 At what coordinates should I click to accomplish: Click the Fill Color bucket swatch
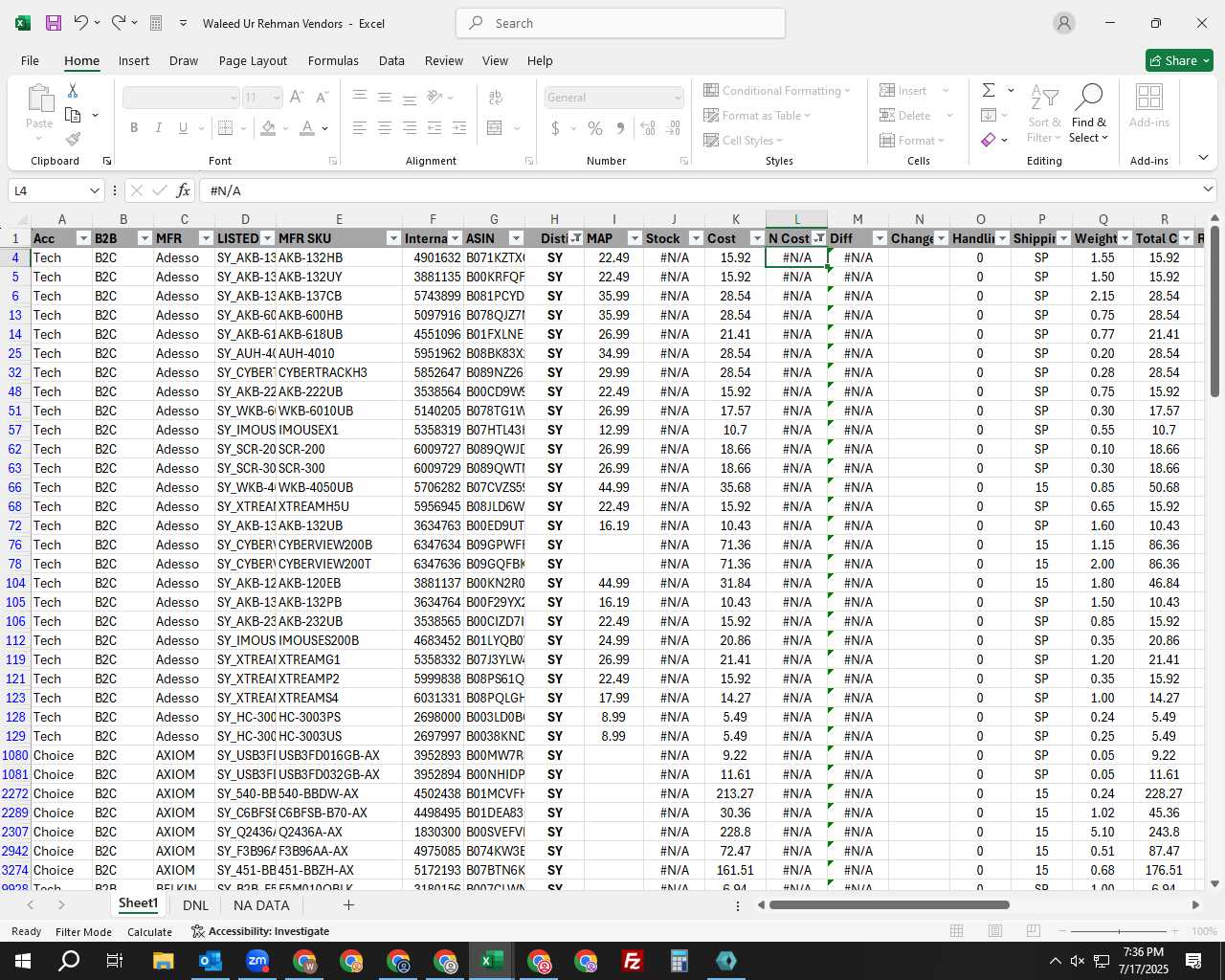coord(269,128)
